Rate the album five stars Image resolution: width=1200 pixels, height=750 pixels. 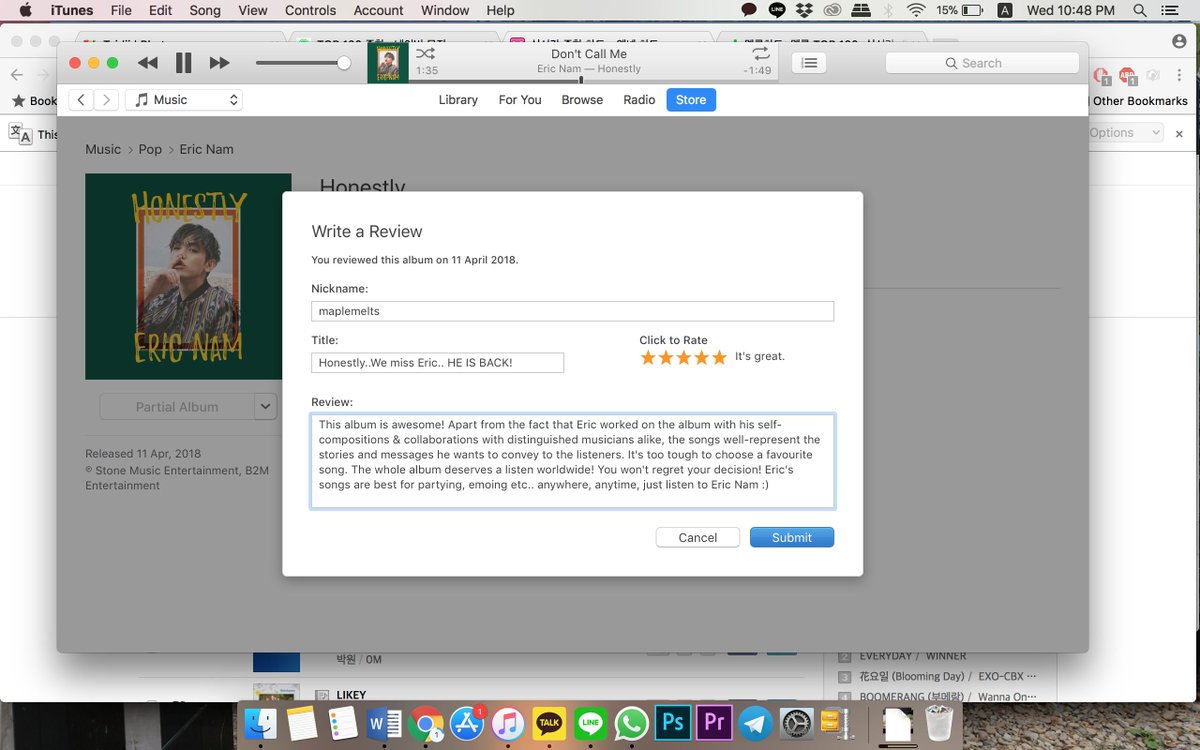click(719, 358)
